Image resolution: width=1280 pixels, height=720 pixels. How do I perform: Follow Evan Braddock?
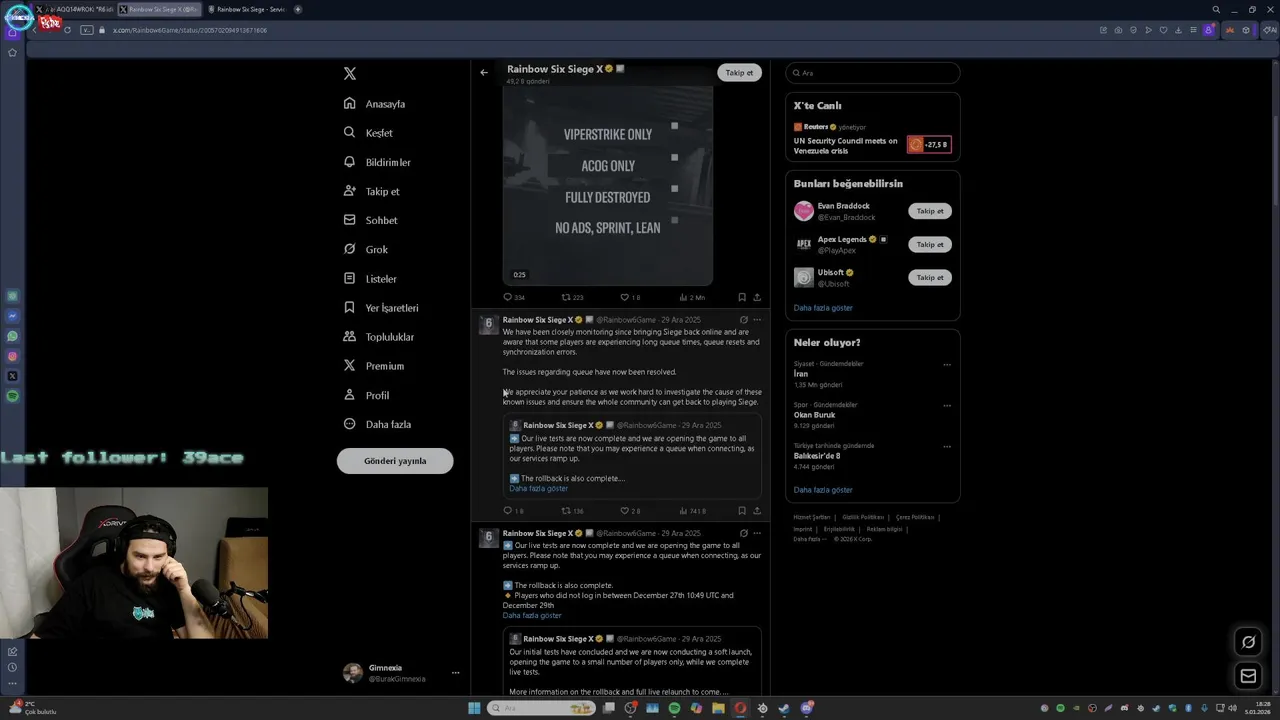click(930, 211)
